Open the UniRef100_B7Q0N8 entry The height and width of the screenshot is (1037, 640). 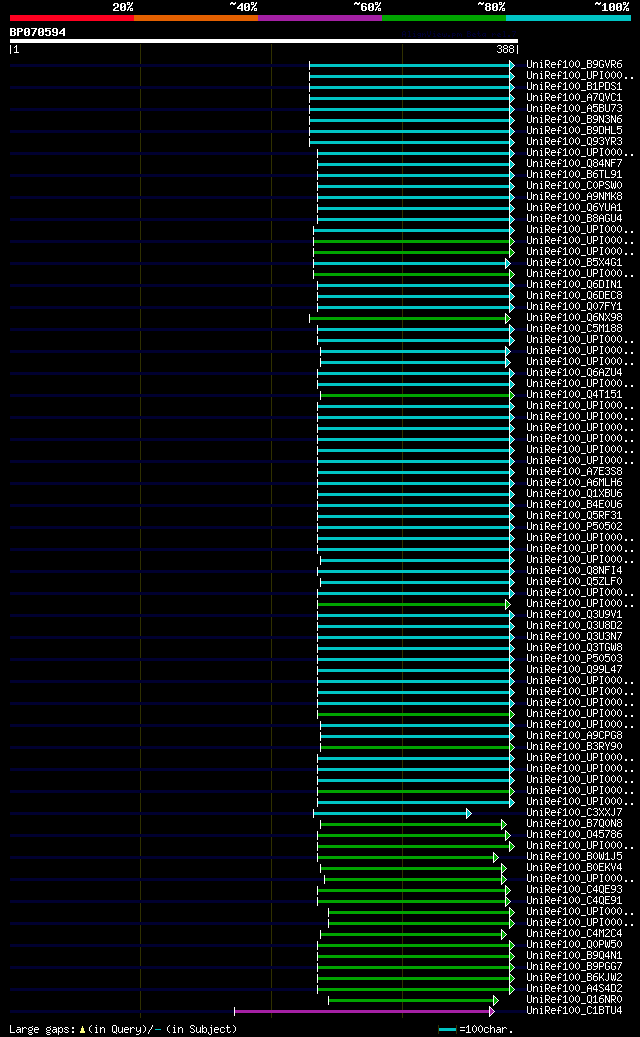click(x=574, y=823)
